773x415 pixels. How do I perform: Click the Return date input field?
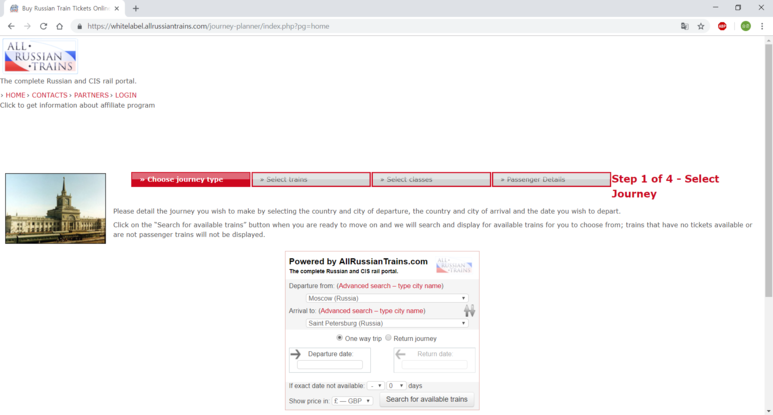click(x=434, y=365)
